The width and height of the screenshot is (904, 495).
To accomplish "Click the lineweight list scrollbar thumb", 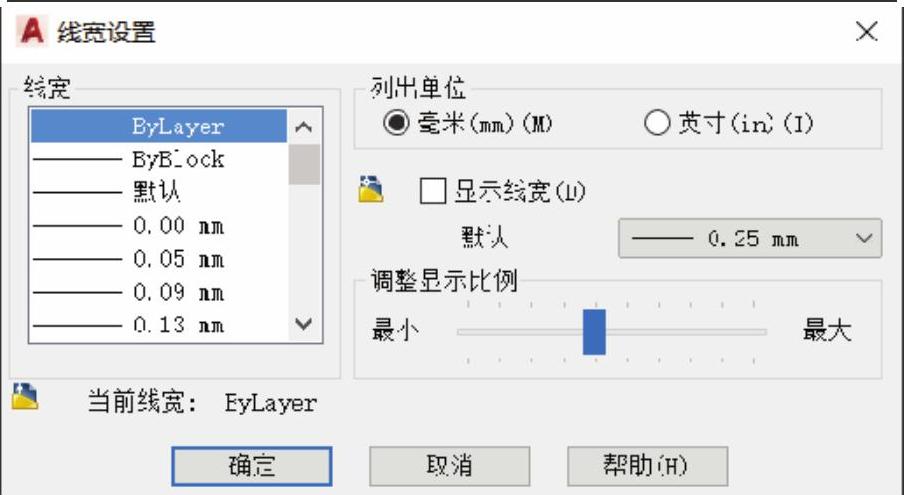I will [304, 164].
